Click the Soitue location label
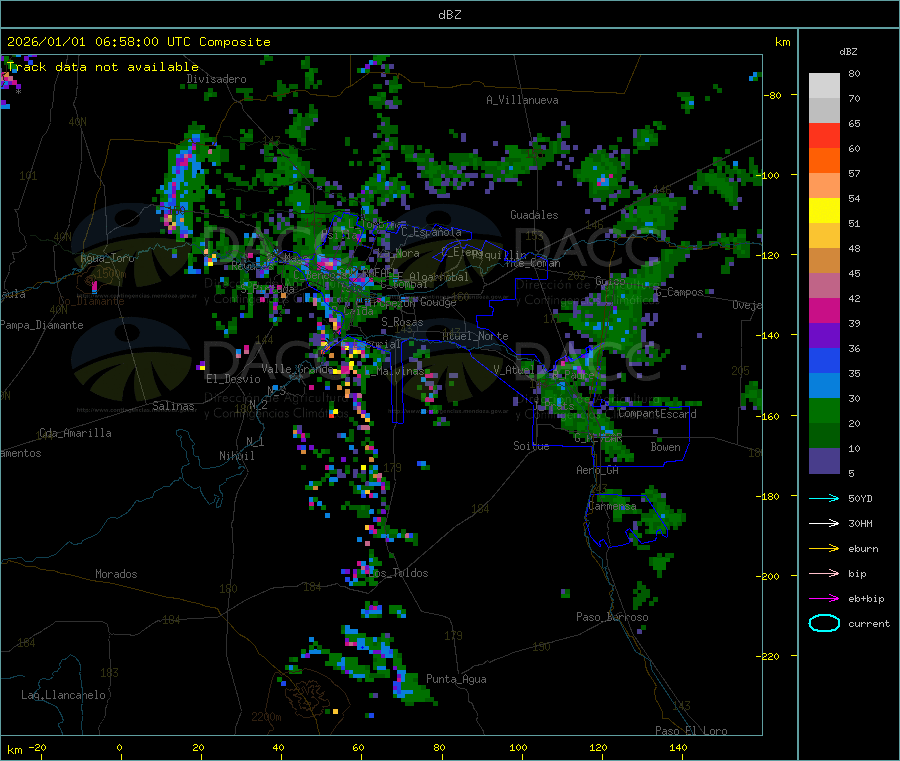 531,446
